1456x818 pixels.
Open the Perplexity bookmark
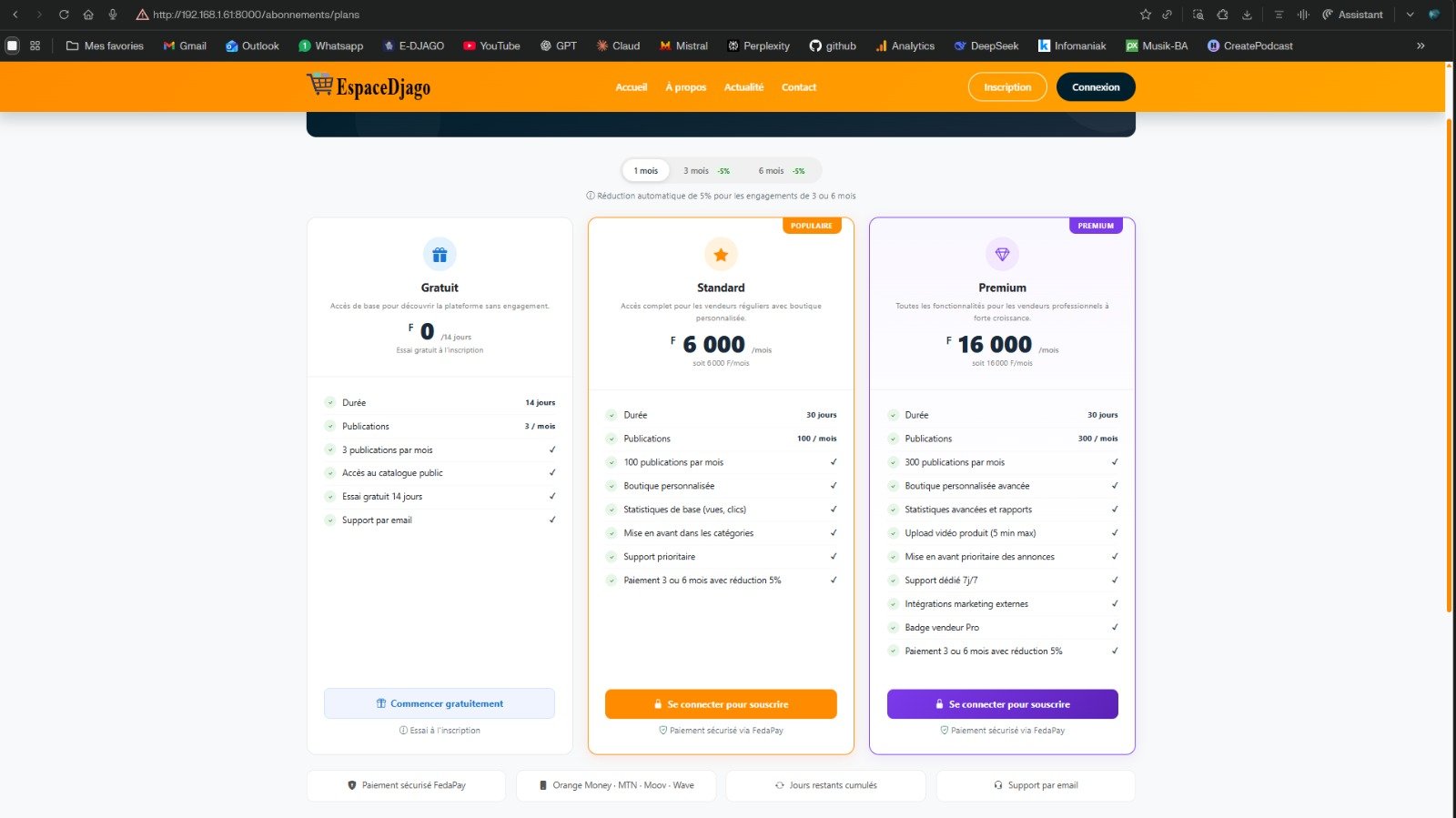coord(758,45)
